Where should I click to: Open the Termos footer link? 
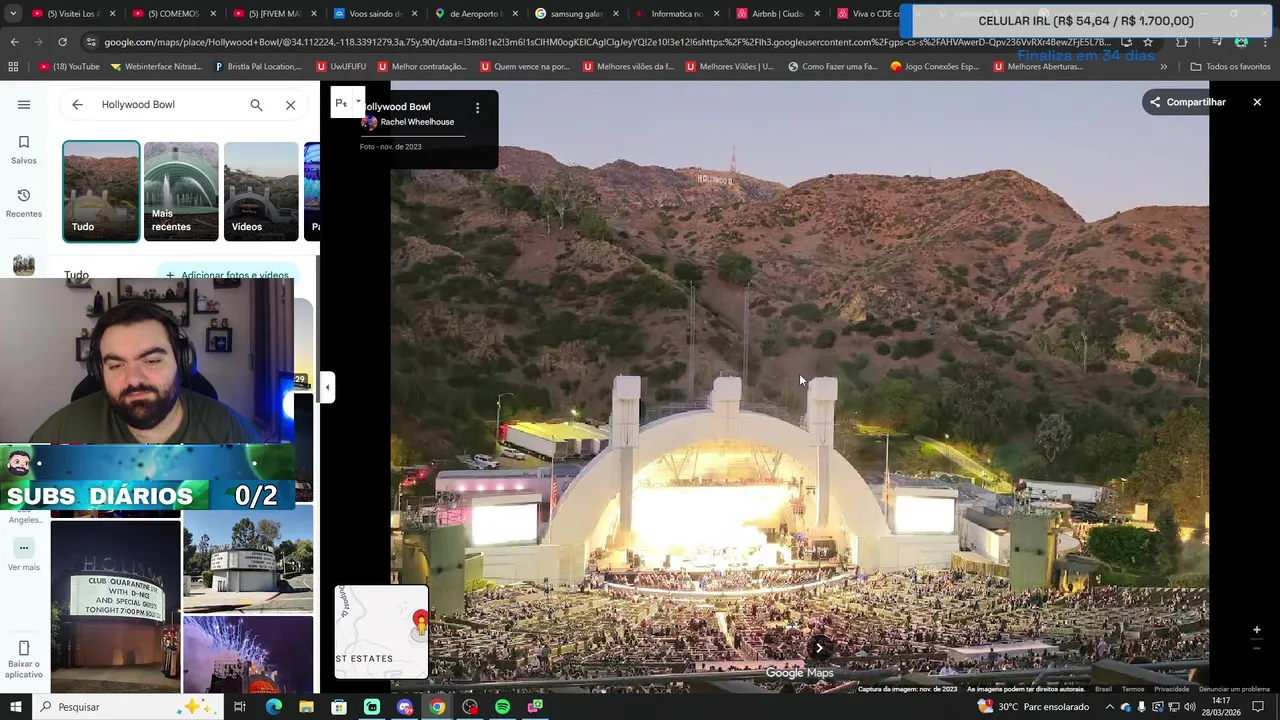pyautogui.click(x=1133, y=689)
